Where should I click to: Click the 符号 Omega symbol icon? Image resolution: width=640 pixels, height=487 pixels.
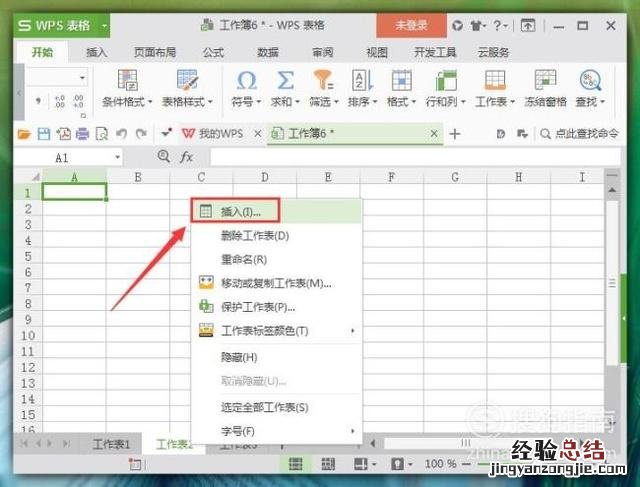246,81
